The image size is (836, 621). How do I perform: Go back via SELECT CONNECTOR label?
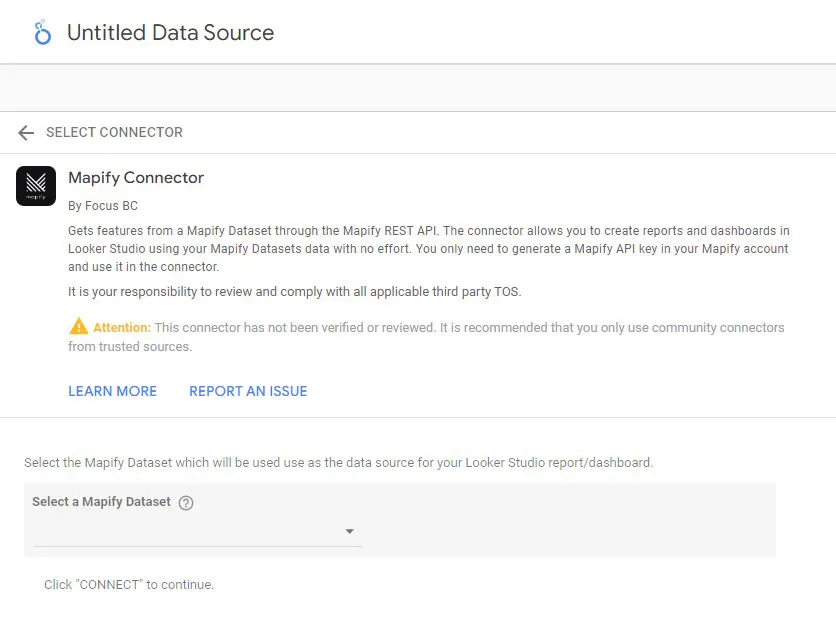114,132
